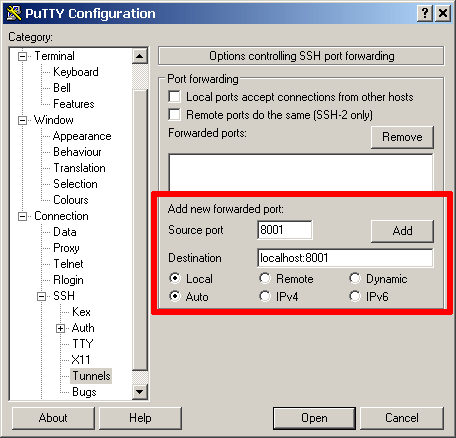
Task: Select Telnet category in tree
Action: [x=68, y=264]
